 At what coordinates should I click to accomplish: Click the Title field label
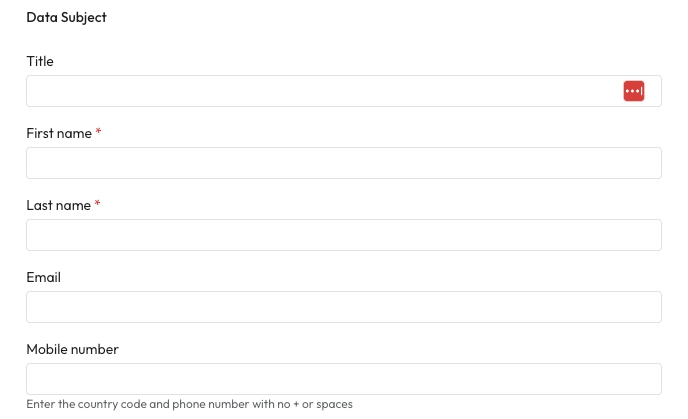[x=40, y=61]
